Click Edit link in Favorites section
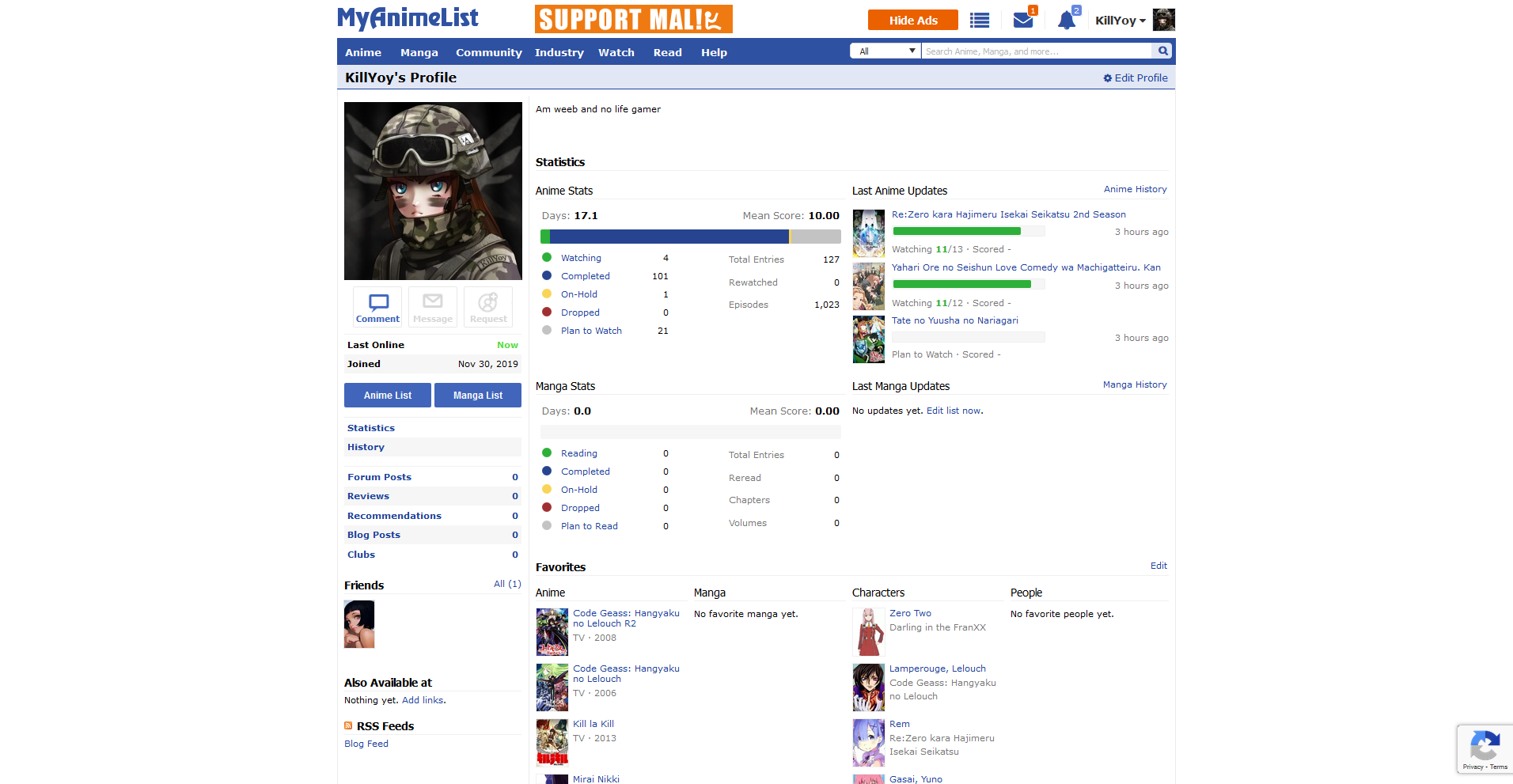Screen dimensions: 1513x784 click(x=1158, y=566)
